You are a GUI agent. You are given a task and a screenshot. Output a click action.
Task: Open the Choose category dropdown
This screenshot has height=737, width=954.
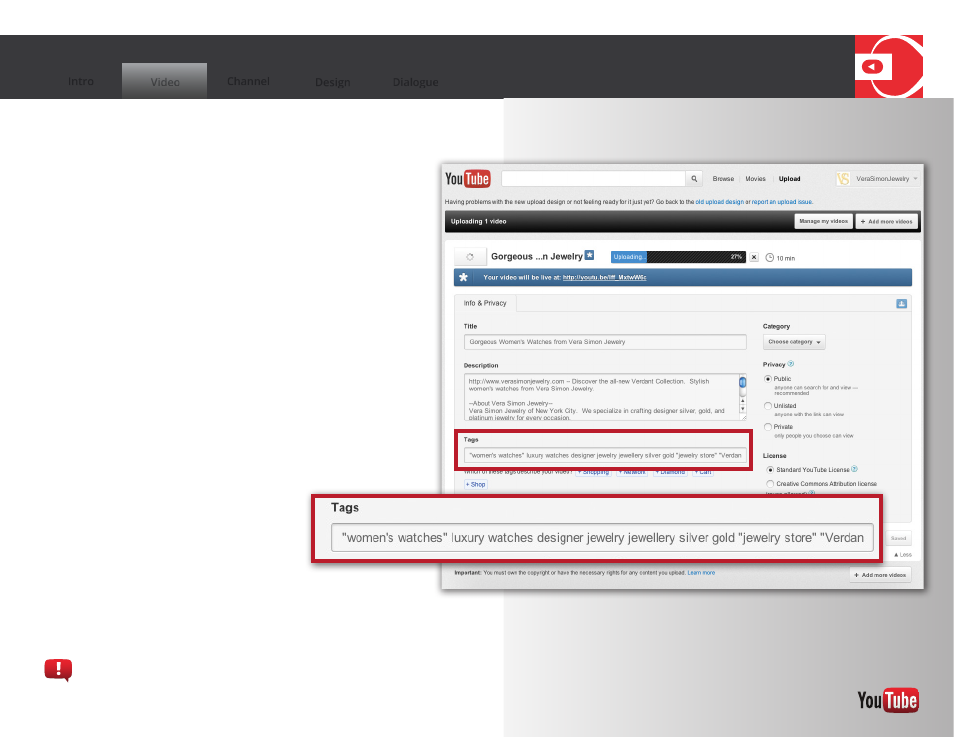pyautogui.click(x=794, y=342)
